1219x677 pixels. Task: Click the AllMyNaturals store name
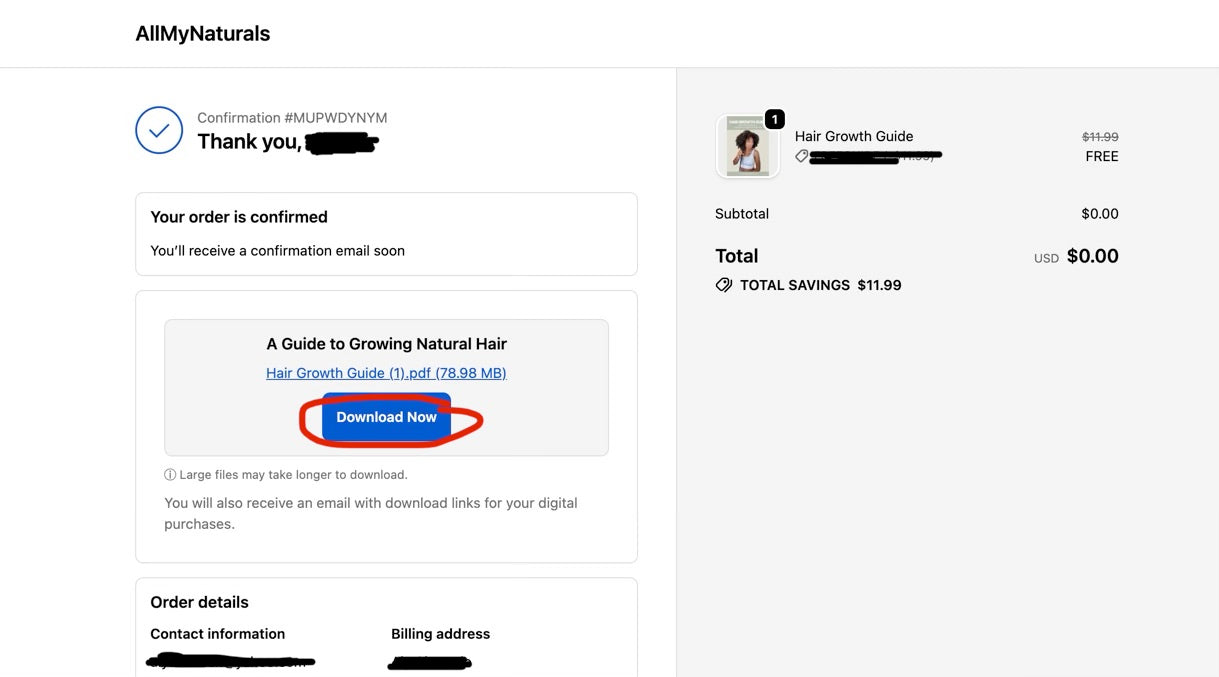203,34
